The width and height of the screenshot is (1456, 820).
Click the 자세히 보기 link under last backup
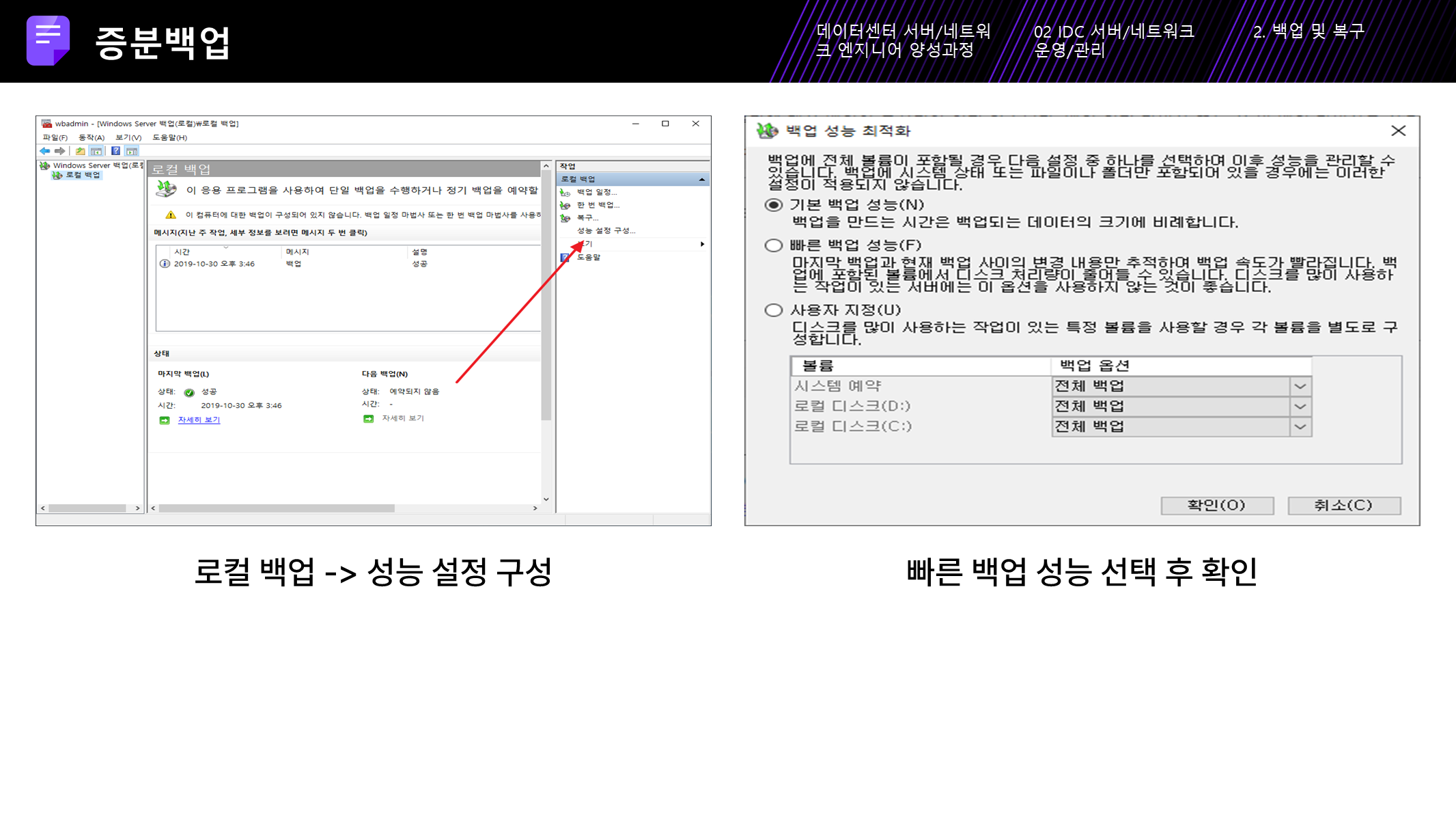pyautogui.click(x=199, y=420)
